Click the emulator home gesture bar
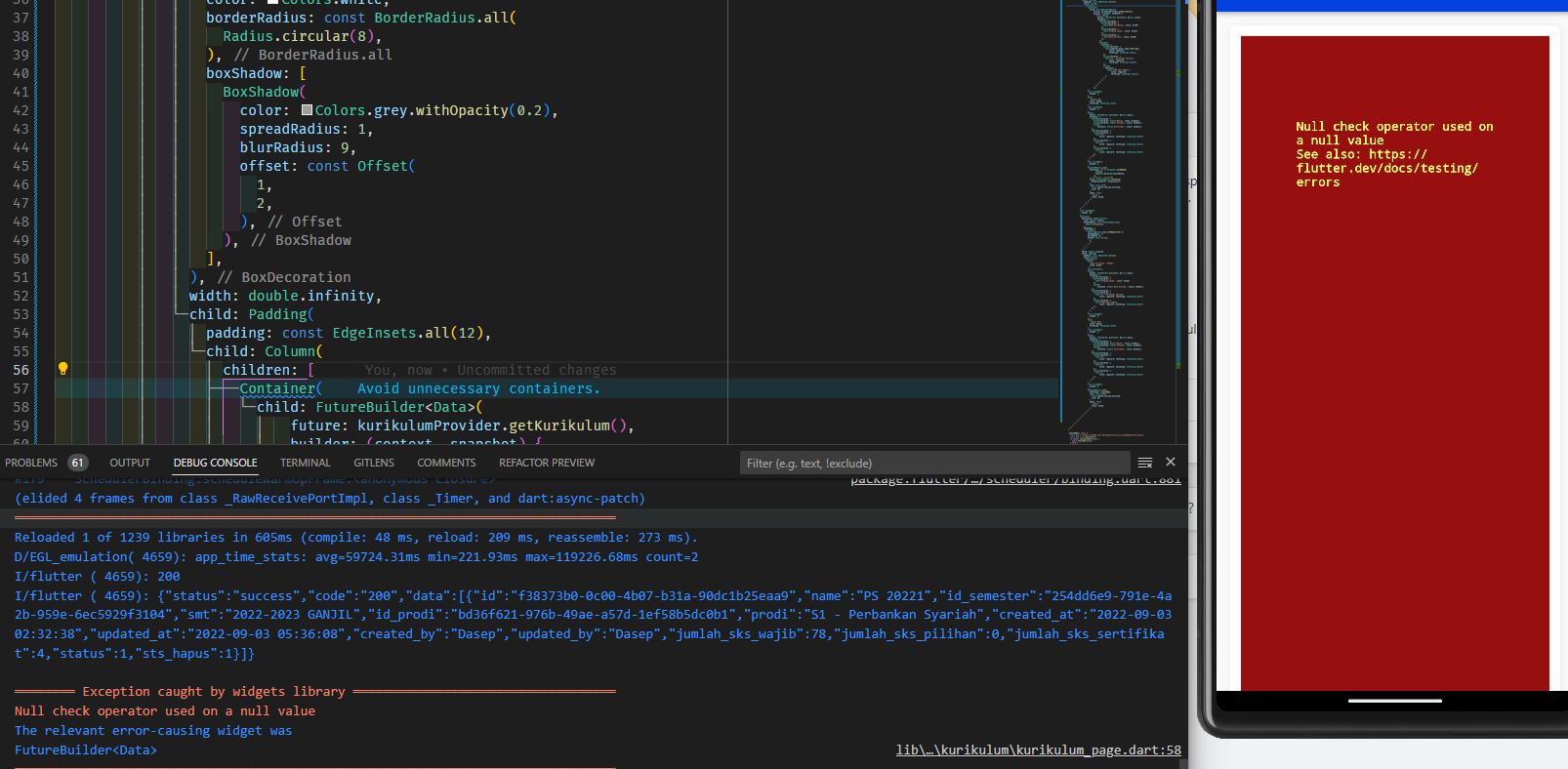The height and width of the screenshot is (769, 1568). [x=1394, y=700]
